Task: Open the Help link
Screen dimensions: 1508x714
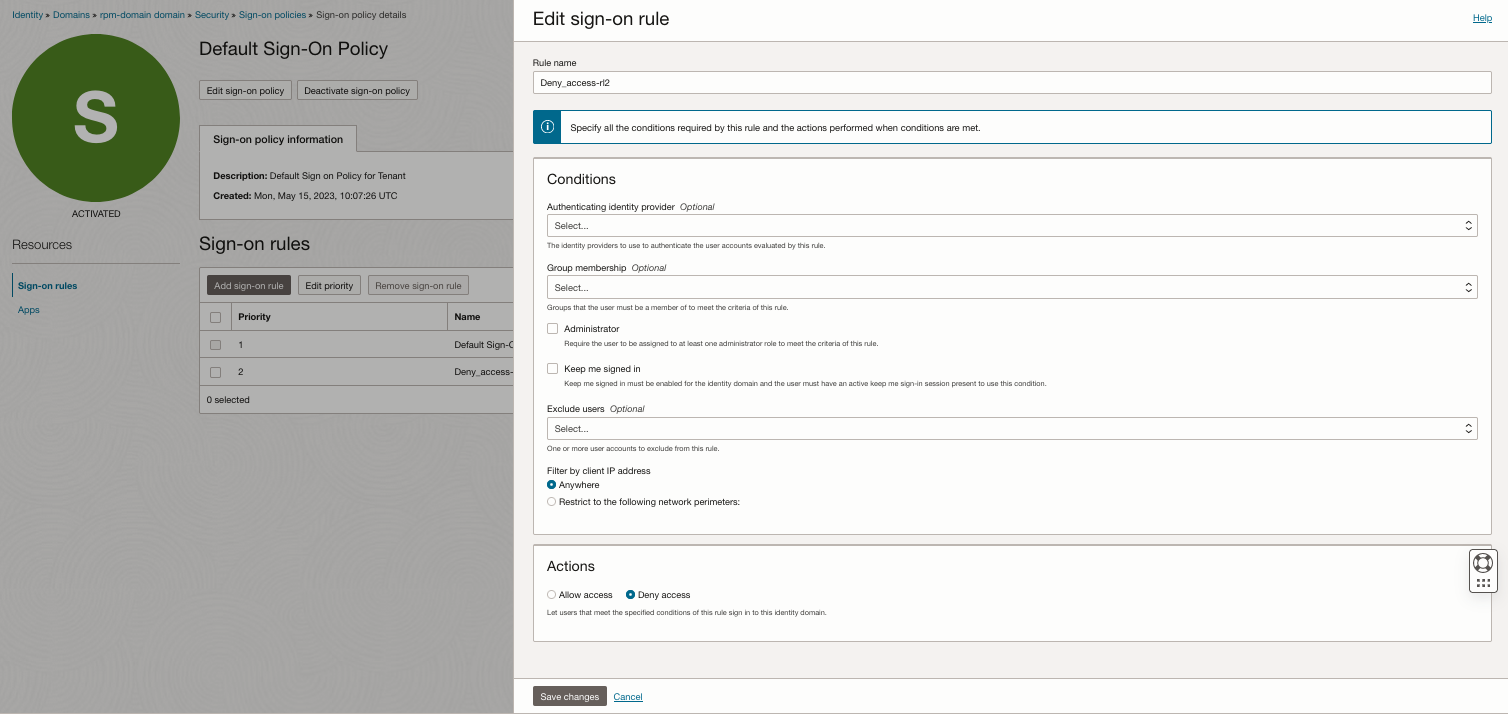Action: 1482,18
